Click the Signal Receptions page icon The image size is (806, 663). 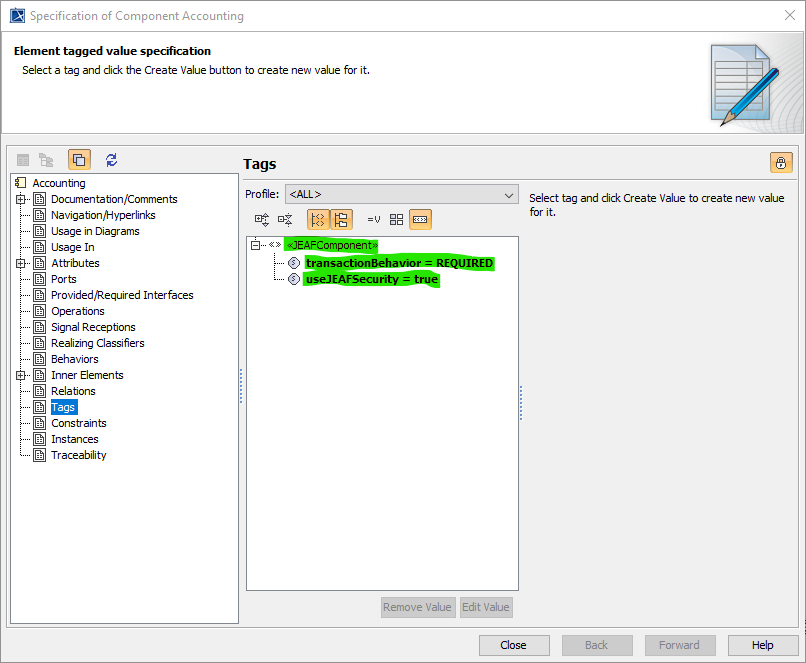click(40, 327)
